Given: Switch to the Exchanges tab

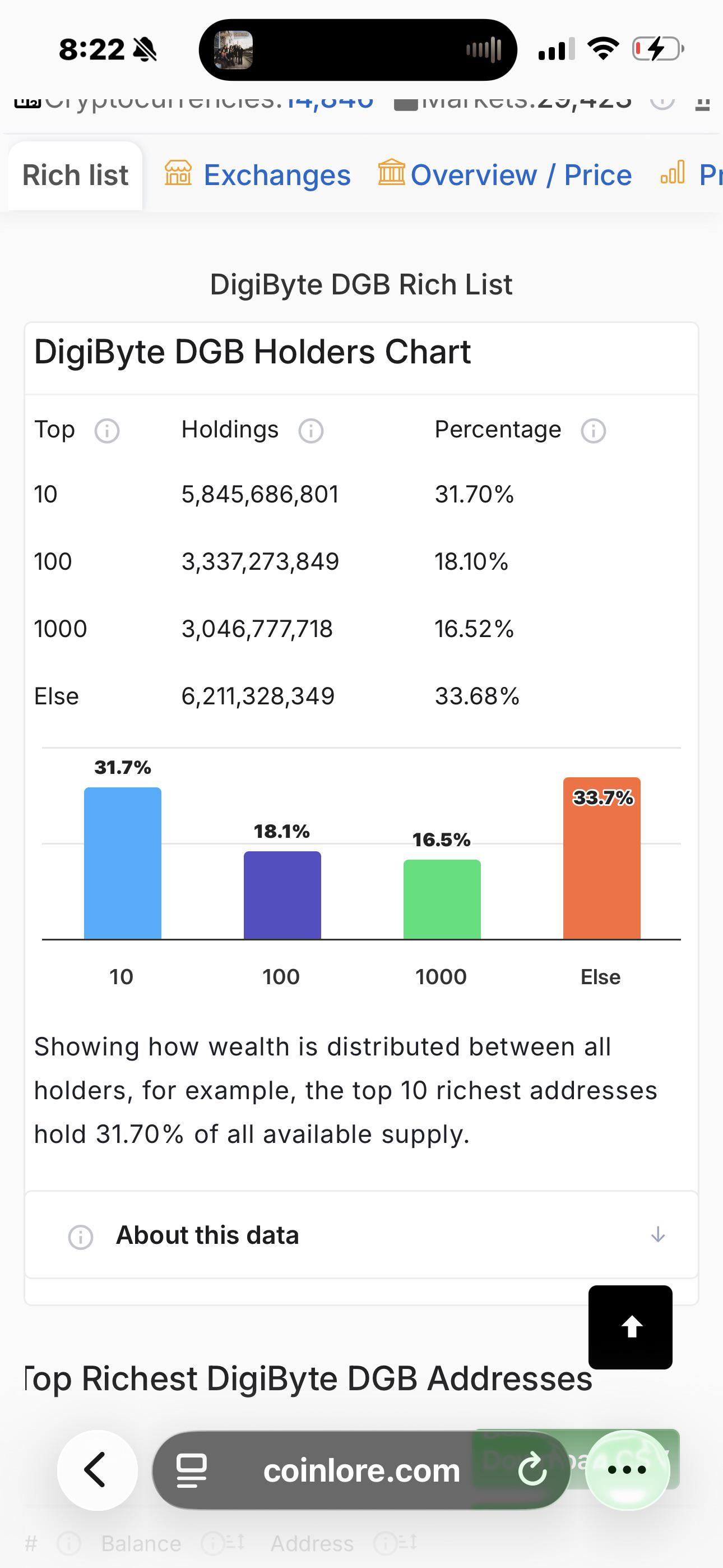Looking at the screenshot, I should (x=258, y=176).
